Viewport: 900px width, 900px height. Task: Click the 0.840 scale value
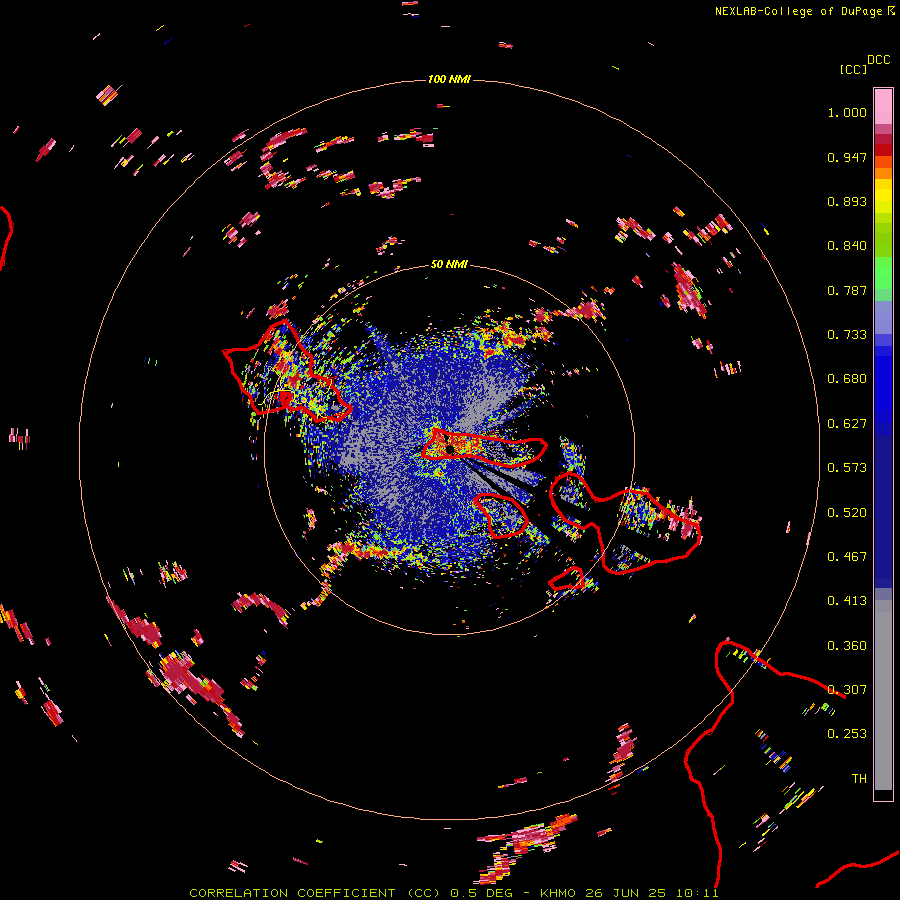(847, 246)
